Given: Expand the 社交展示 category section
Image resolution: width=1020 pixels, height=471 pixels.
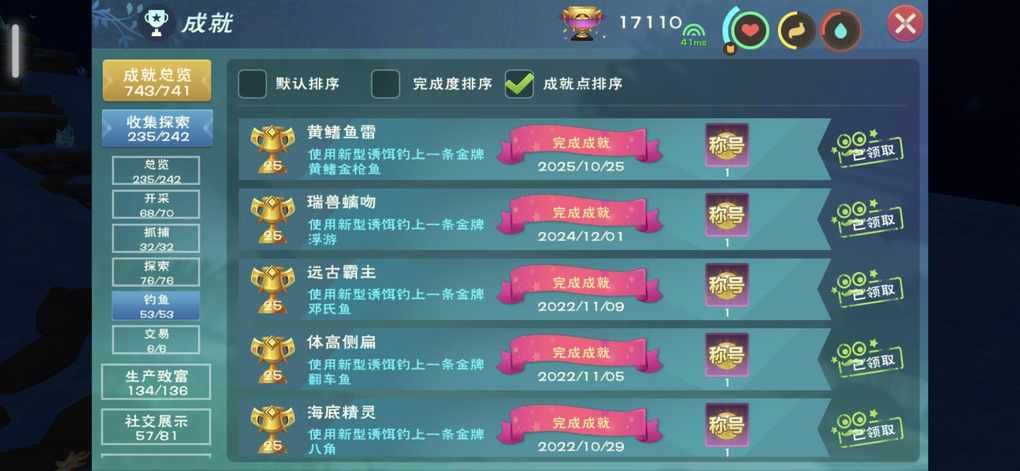Looking at the screenshot, I should [156, 427].
